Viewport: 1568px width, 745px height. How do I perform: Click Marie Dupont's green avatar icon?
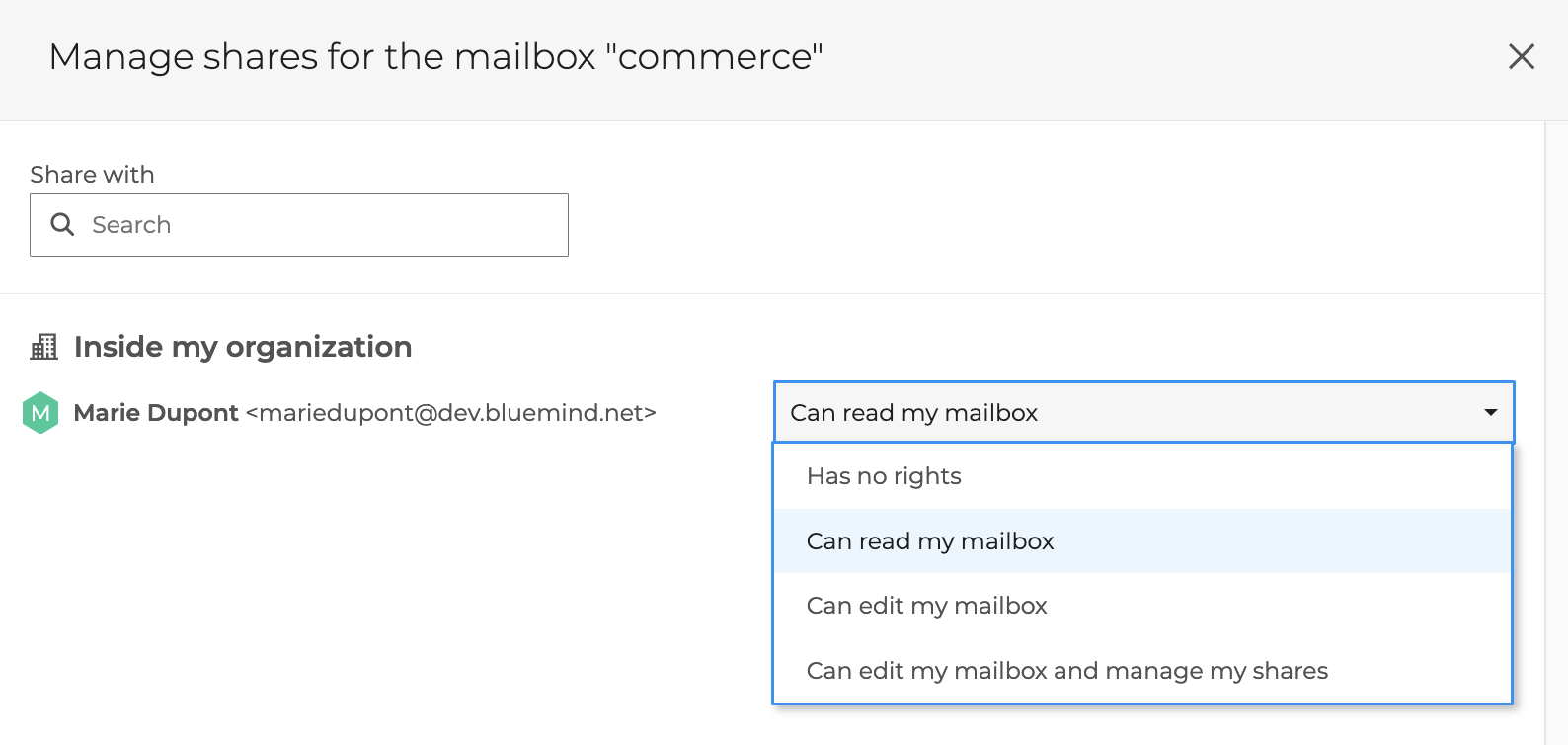[40, 413]
